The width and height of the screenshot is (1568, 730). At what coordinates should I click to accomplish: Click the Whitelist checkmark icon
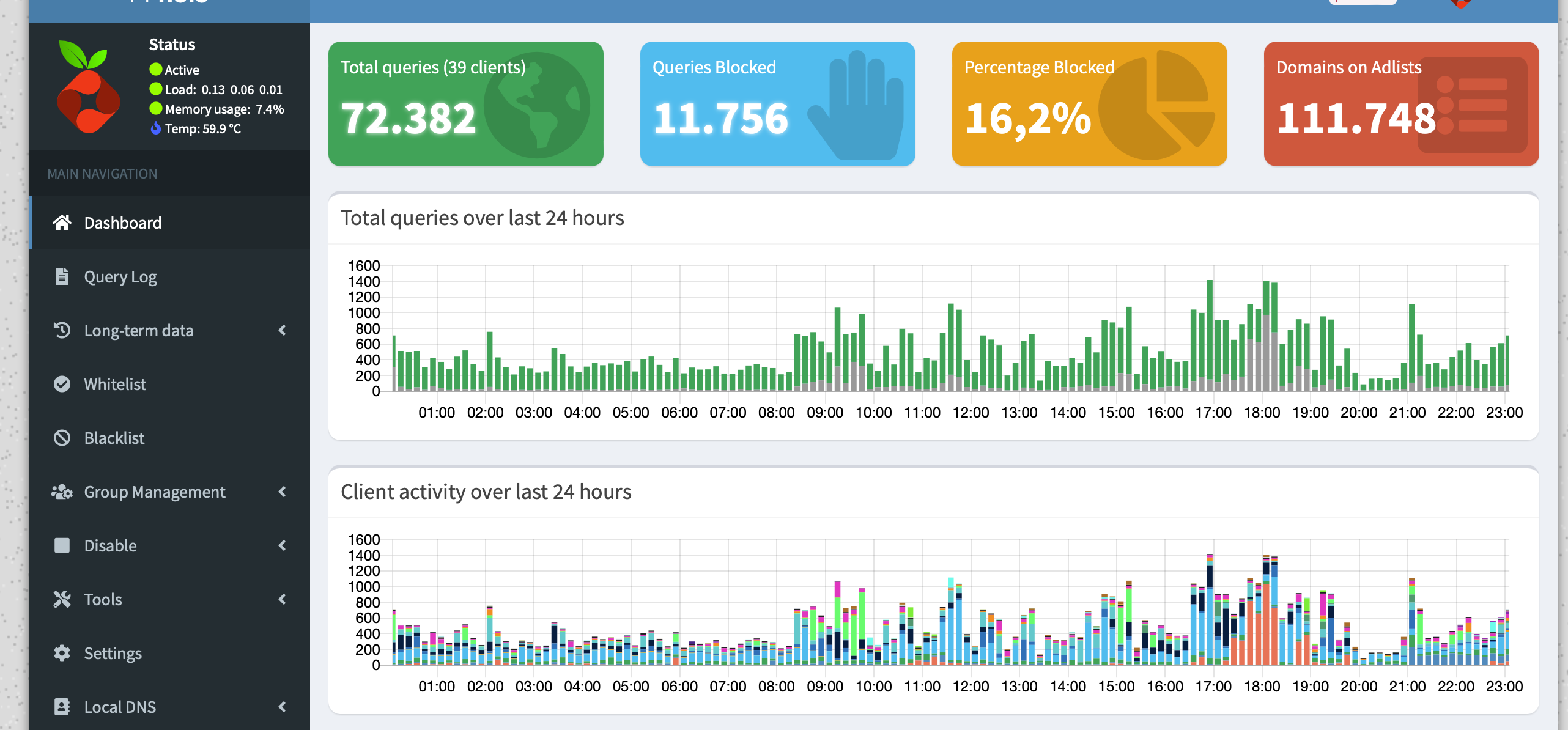[62, 384]
